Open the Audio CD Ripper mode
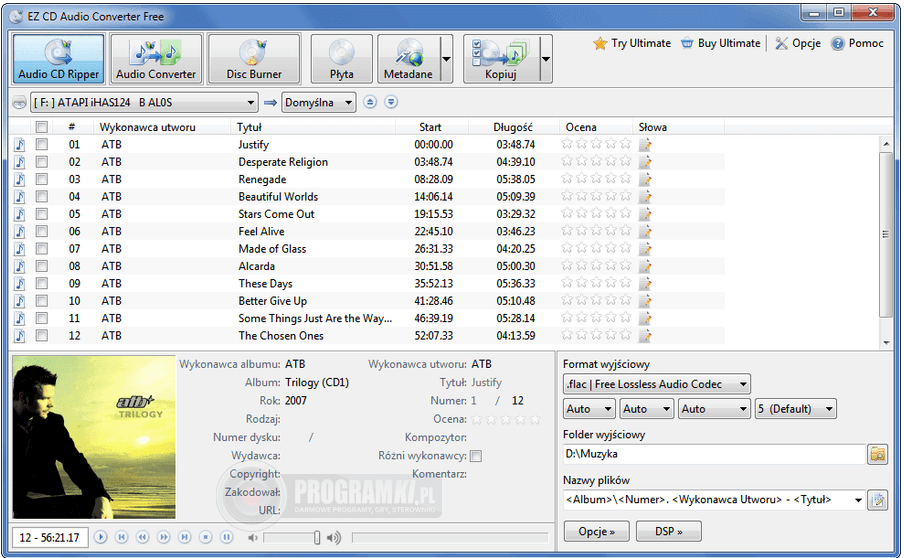The height and width of the screenshot is (558, 904). point(58,58)
